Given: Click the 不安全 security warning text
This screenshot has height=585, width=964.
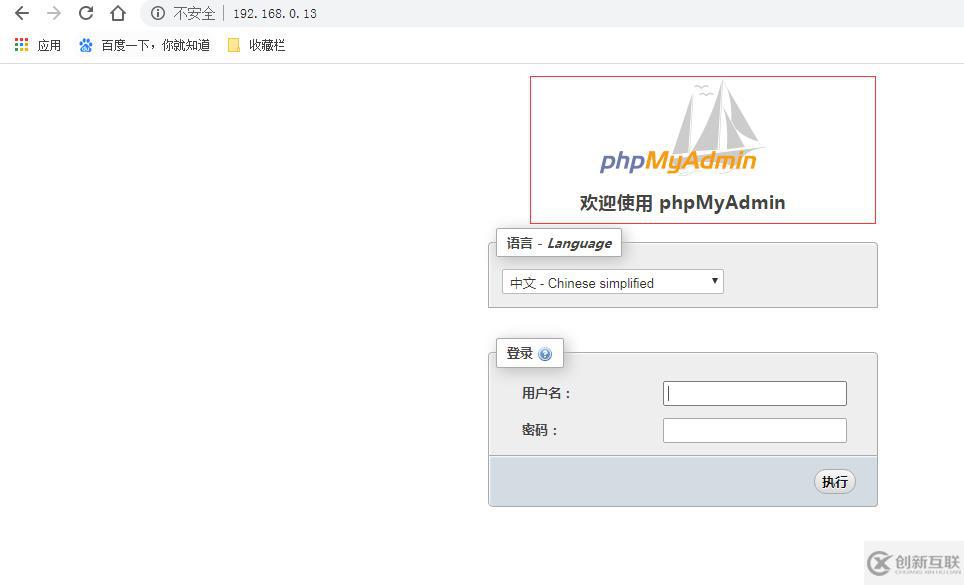Looking at the screenshot, I should [x=194, y=14].
